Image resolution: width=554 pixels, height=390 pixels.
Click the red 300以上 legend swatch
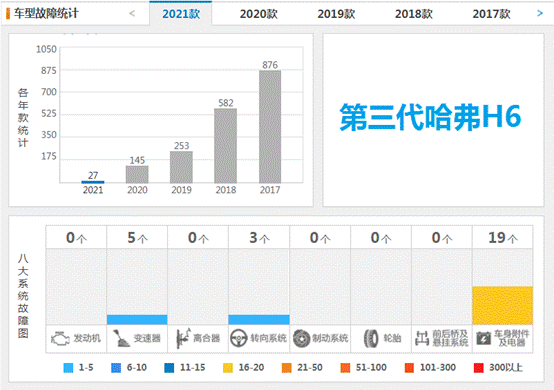click(478, 368)
